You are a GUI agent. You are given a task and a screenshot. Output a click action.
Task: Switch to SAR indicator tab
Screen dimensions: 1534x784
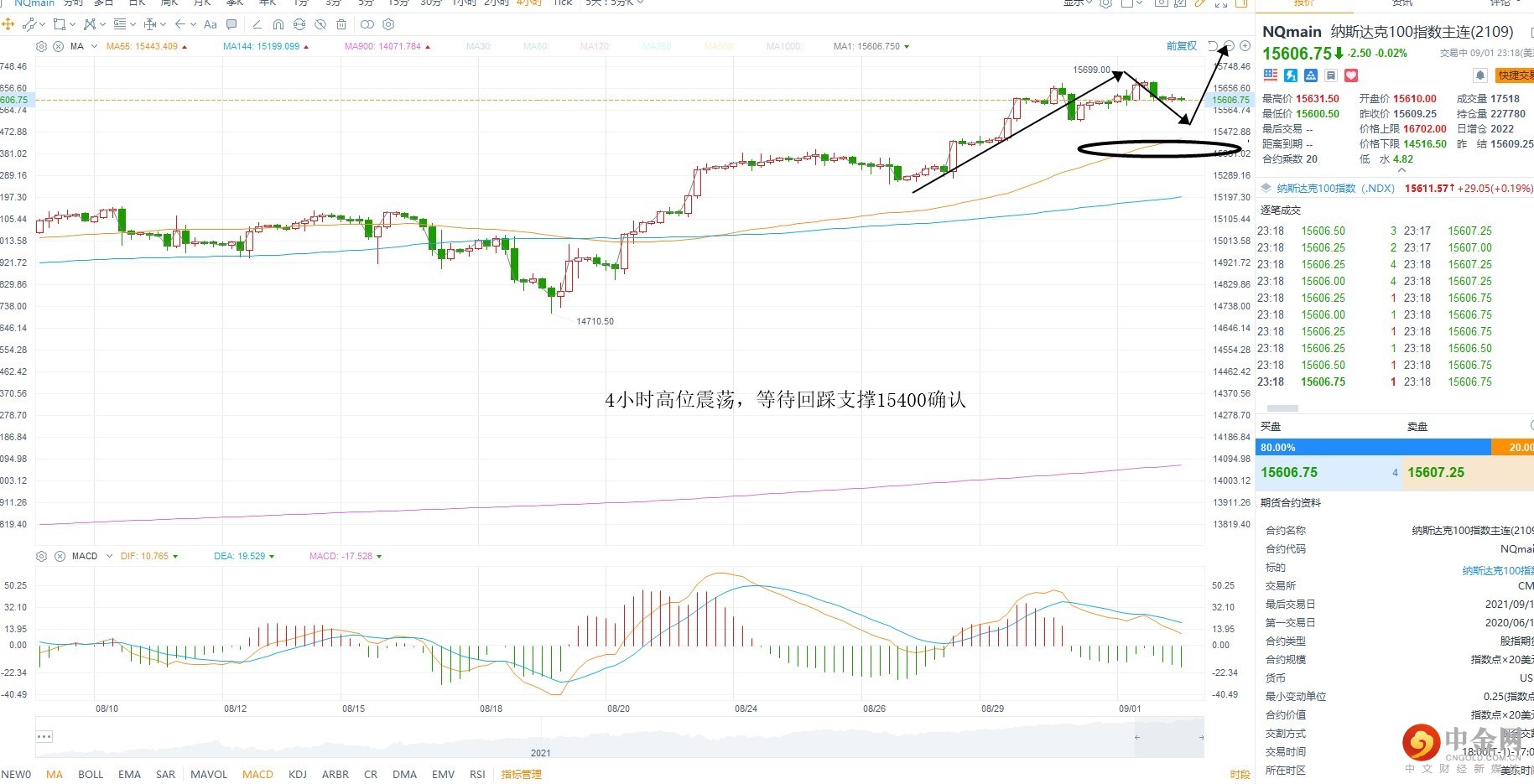pos(166,774)
